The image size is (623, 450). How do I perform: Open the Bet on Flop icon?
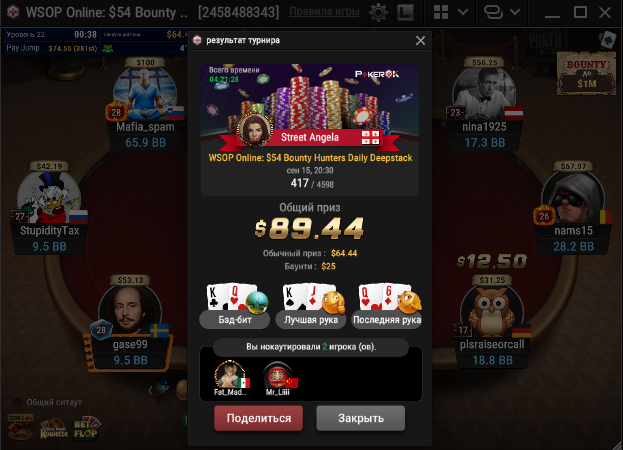tap(87, 427)
